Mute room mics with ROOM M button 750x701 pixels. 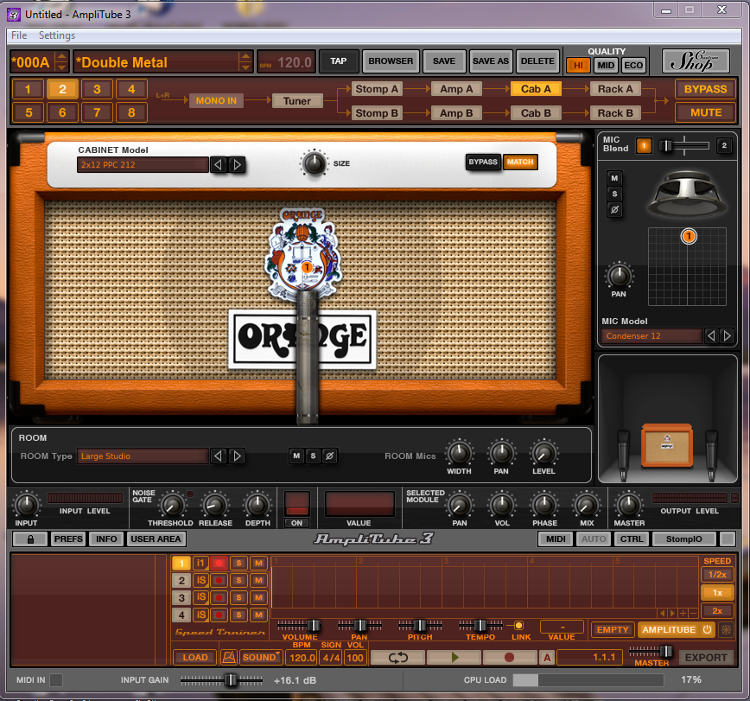[x=297, y=456]
